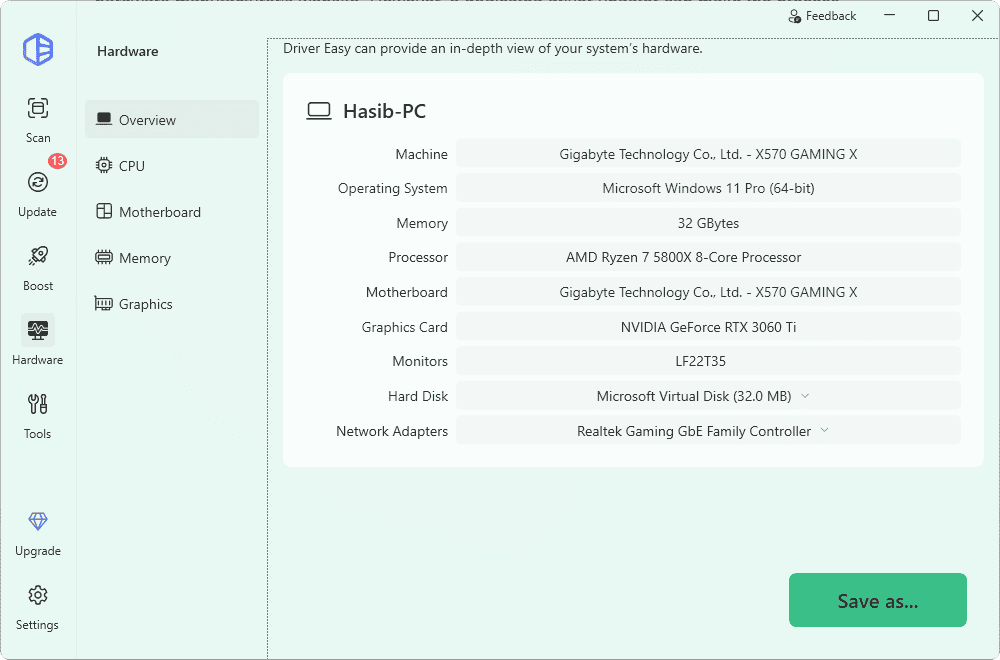The image size is (1000, 660).
Task: Click the Motherboard layout icon
Action: click(104, 212)
